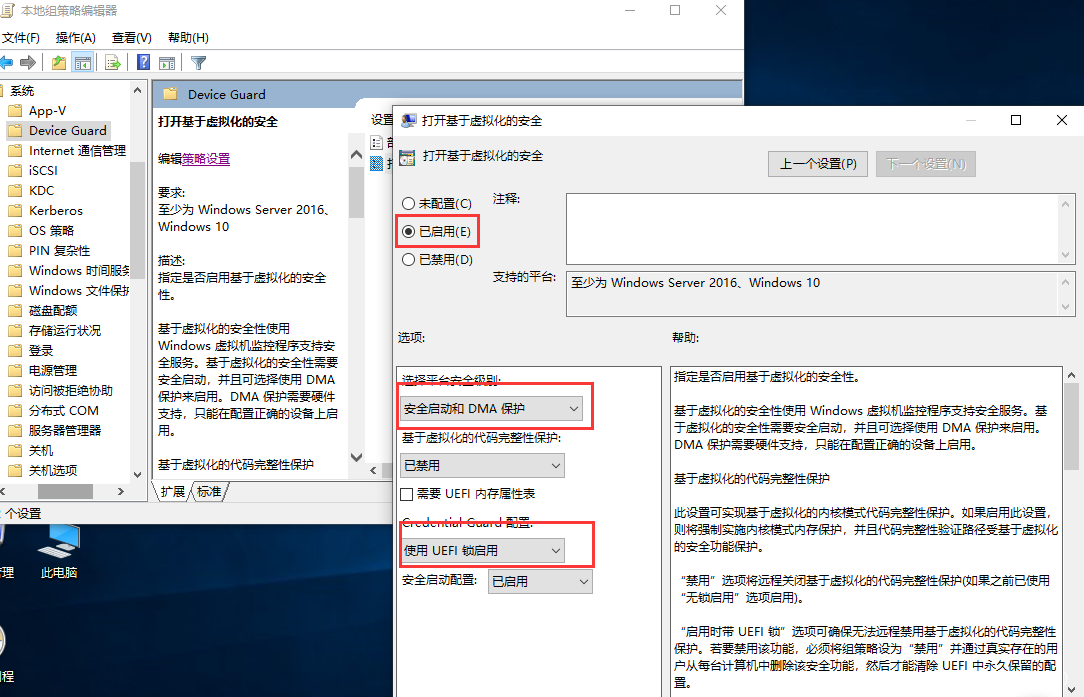Image resolution: width=1084 pixels, height=697 pixels.
Task: Click the description pane scroll down arrow
Action: (356, 456)
